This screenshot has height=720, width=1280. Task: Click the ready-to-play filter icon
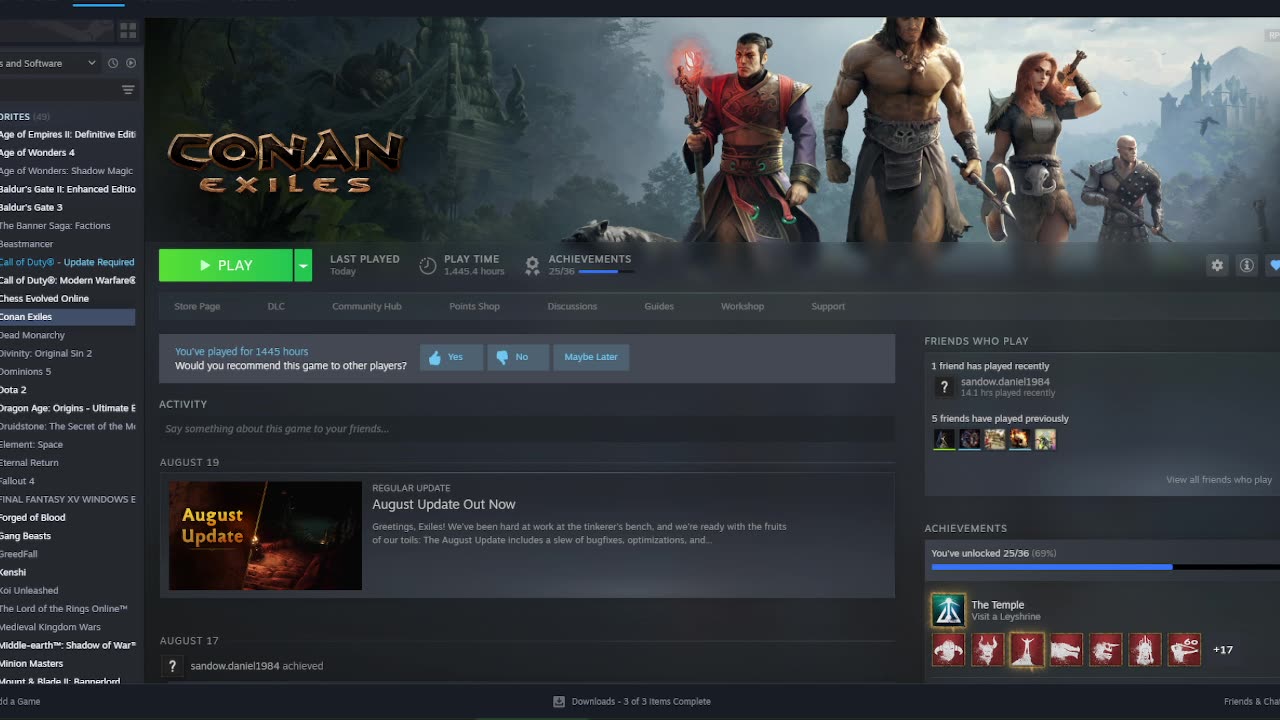click(131, 63)
